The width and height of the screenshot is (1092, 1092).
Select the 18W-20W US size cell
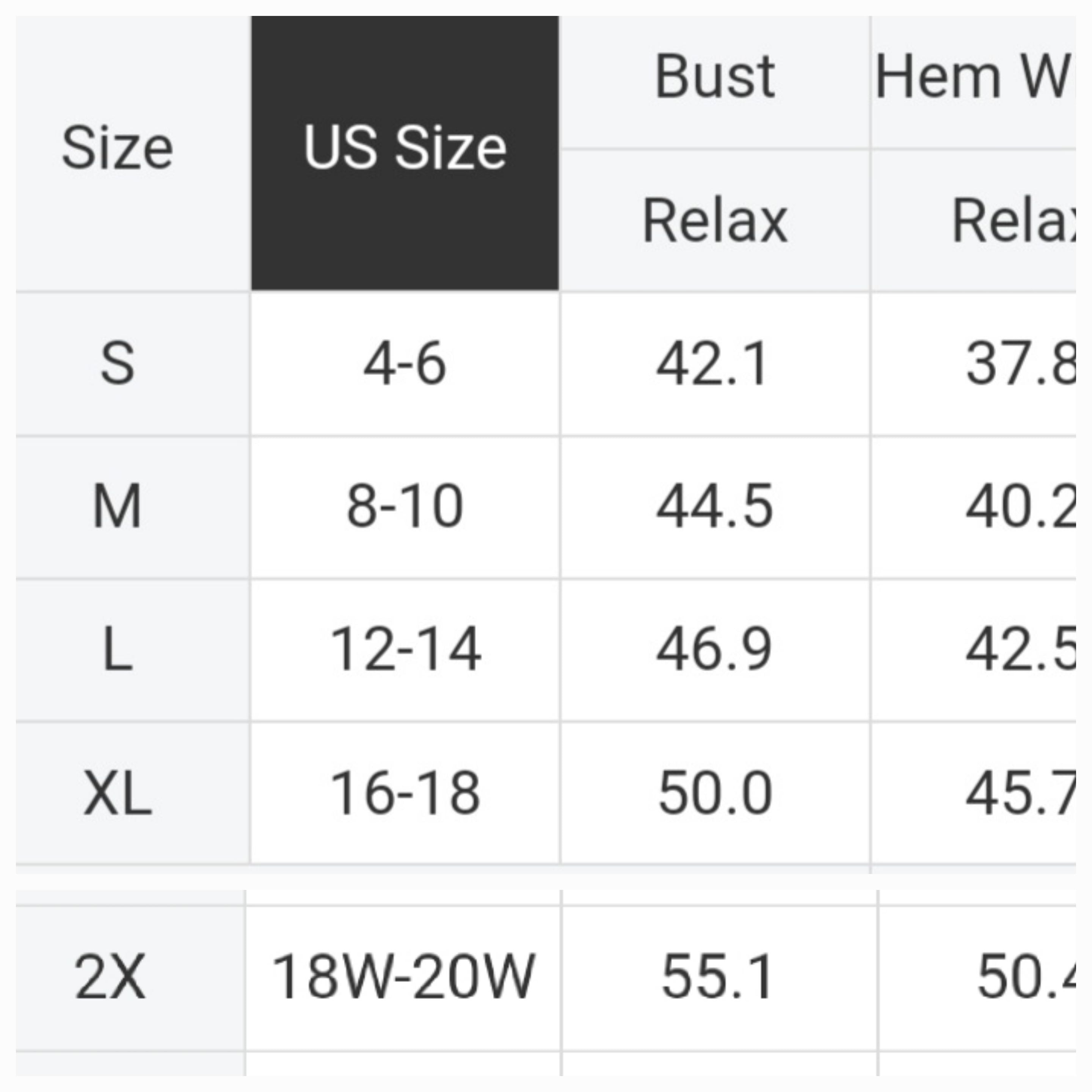point(403,976)
